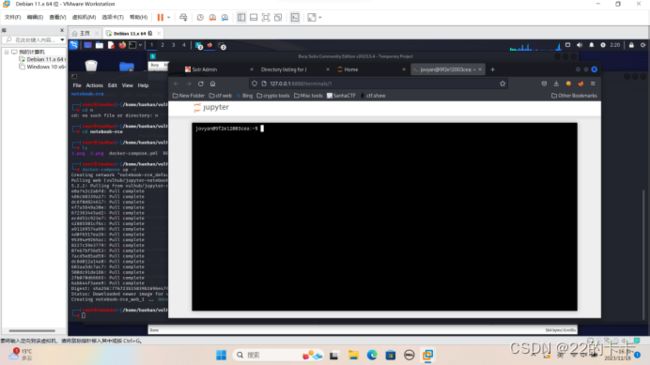Take a VM snapshot using clock icon
Image resolution: width=650 pixels, height=365 pixels.
(200, 17)
